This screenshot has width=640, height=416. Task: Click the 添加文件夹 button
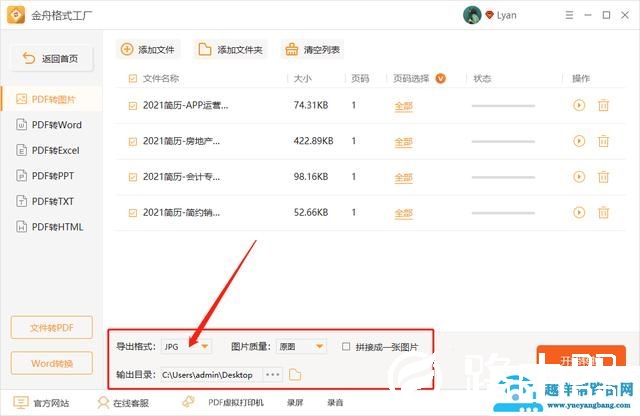point(231,50)
